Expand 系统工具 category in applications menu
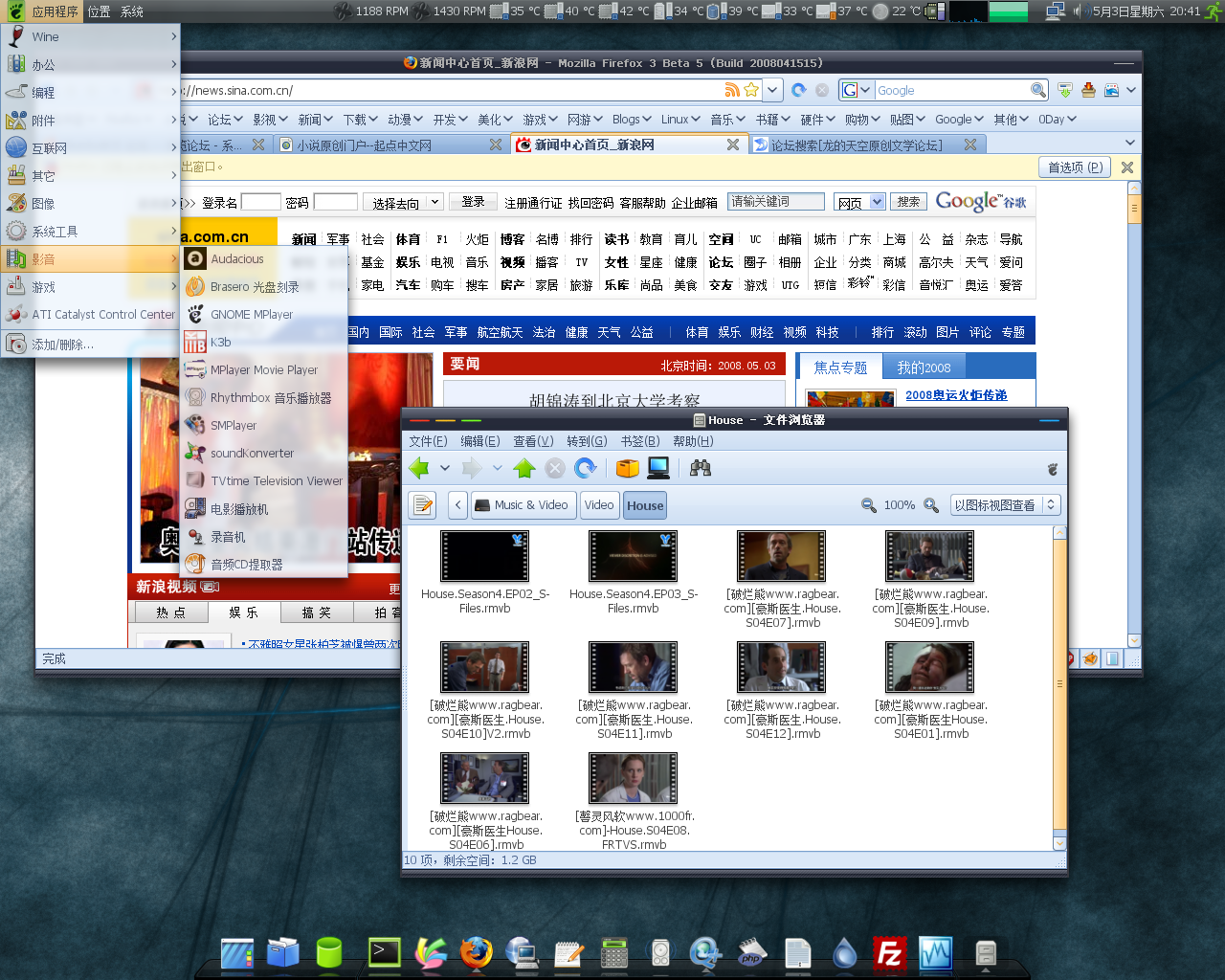 (x=91, y=231)
